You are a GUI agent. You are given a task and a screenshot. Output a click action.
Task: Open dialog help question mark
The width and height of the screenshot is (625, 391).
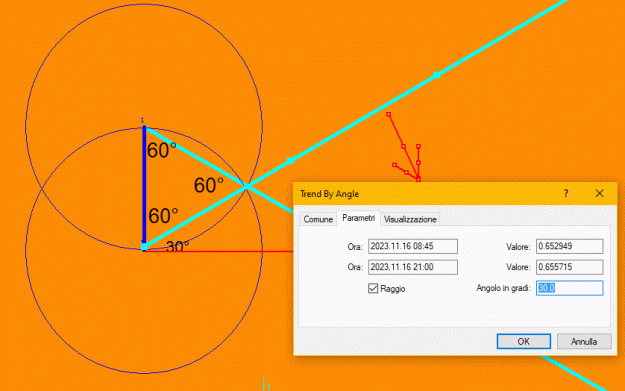click(x=566, y=194)
